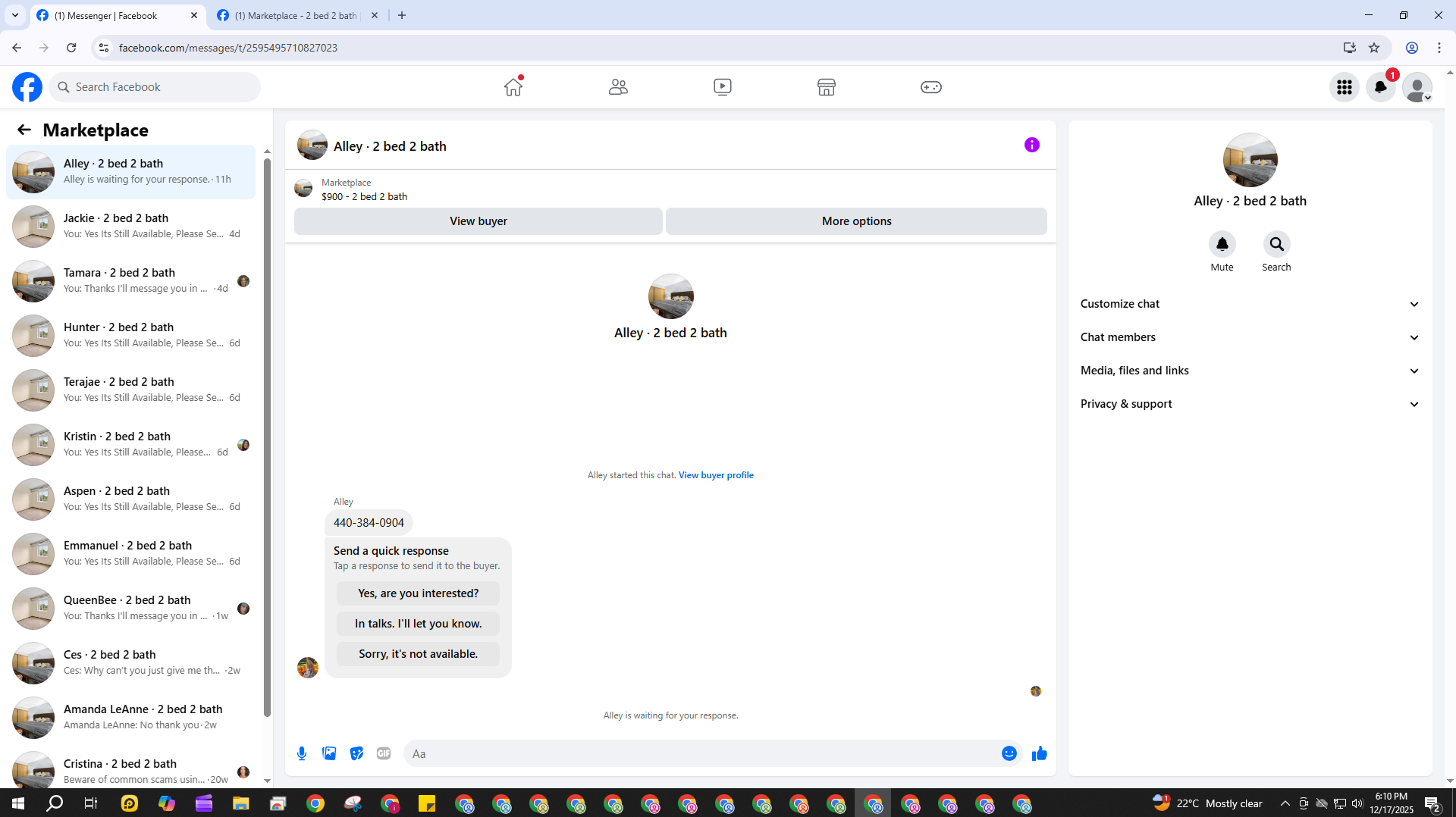Open the Facebook menu grid icon
The width and height of the screenshot is (1456, 817).
point(1345,87)
